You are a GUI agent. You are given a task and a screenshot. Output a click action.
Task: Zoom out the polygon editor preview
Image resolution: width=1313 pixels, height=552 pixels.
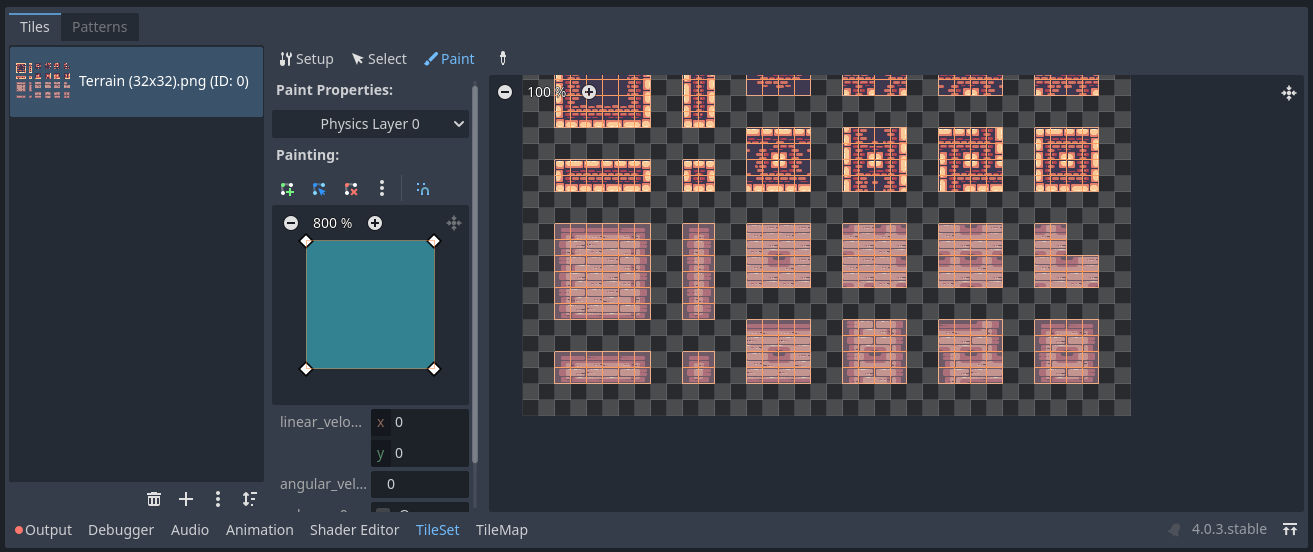(291, 223)
